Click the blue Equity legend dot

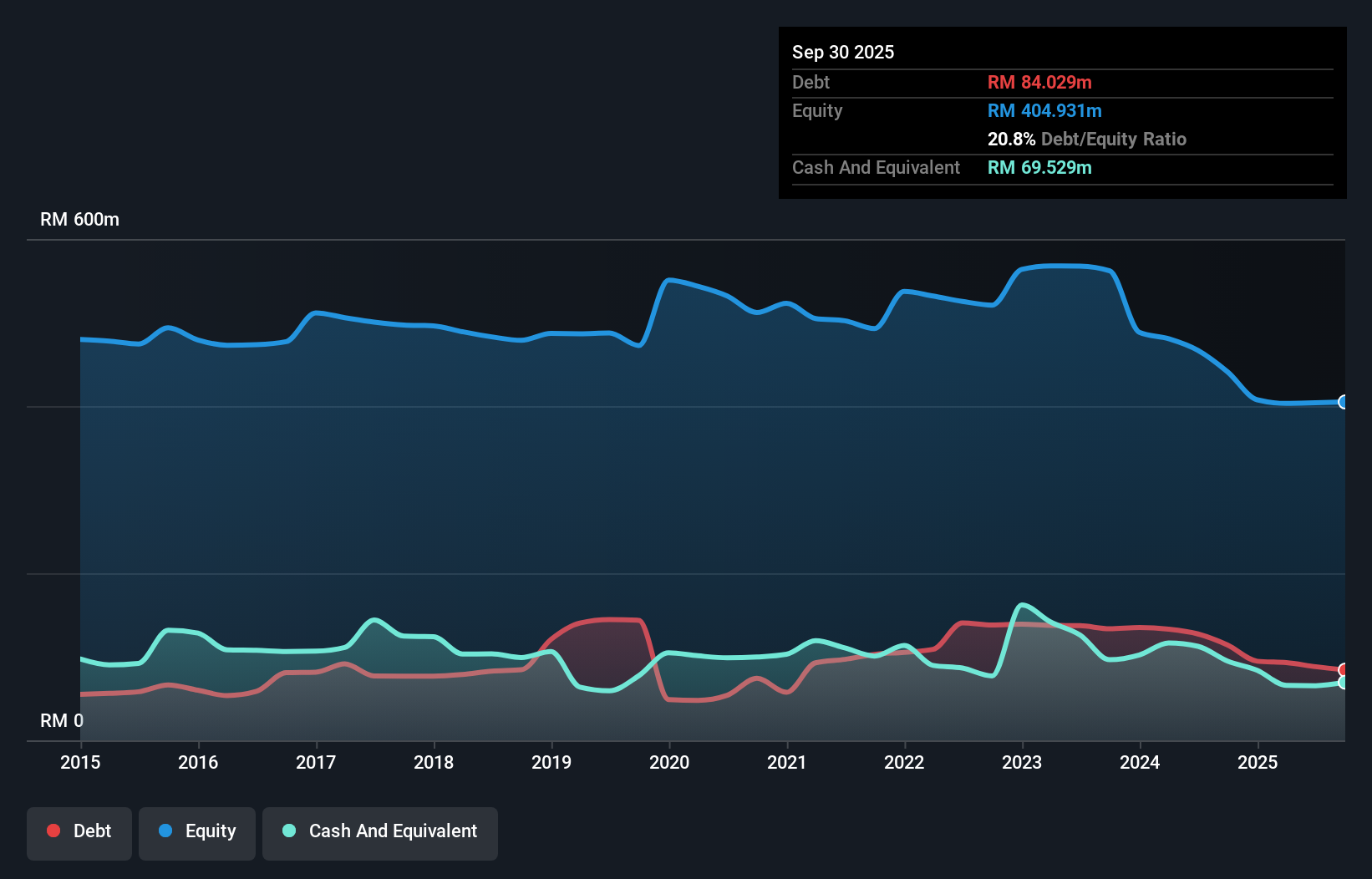(x=163, y=831)
